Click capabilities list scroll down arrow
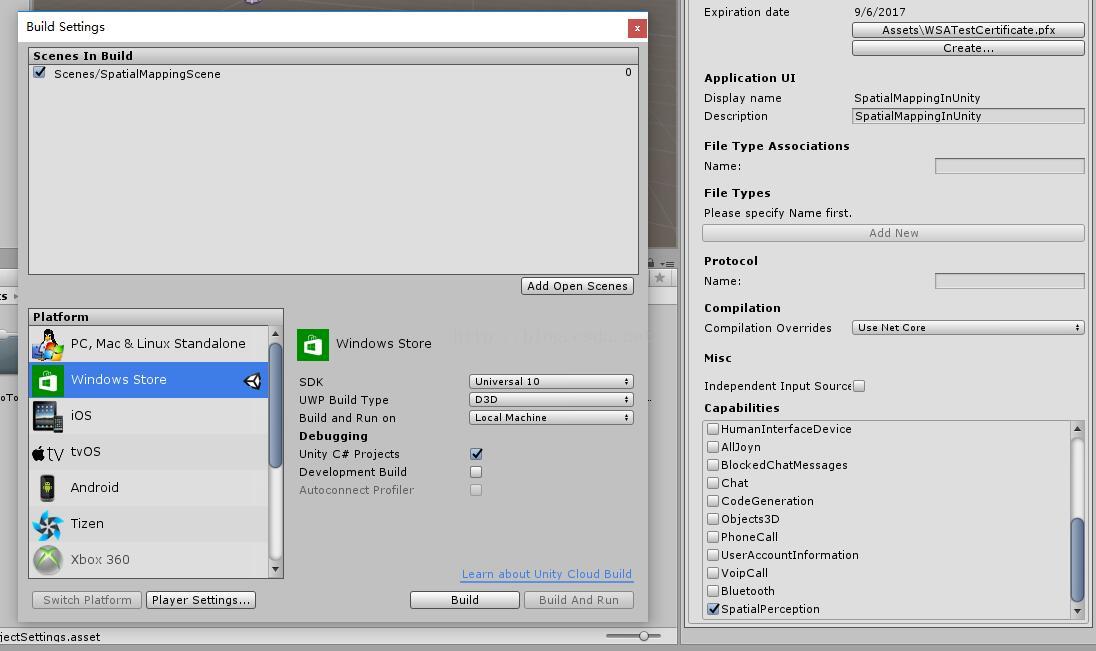The width and height of the screenshot is (1096, 651). (1077, 611)
